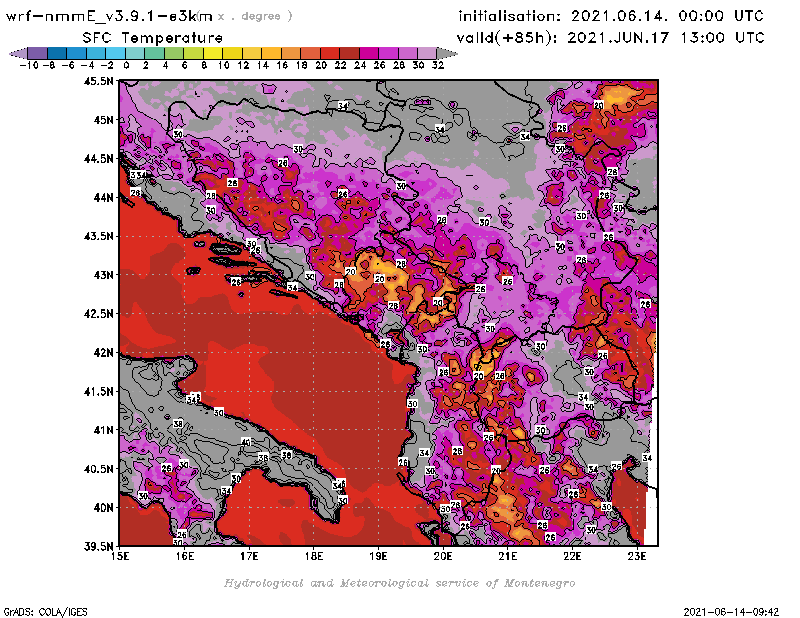
Task: Click the light green swatch between 4 and 6
Action: (x=173, y=53)
